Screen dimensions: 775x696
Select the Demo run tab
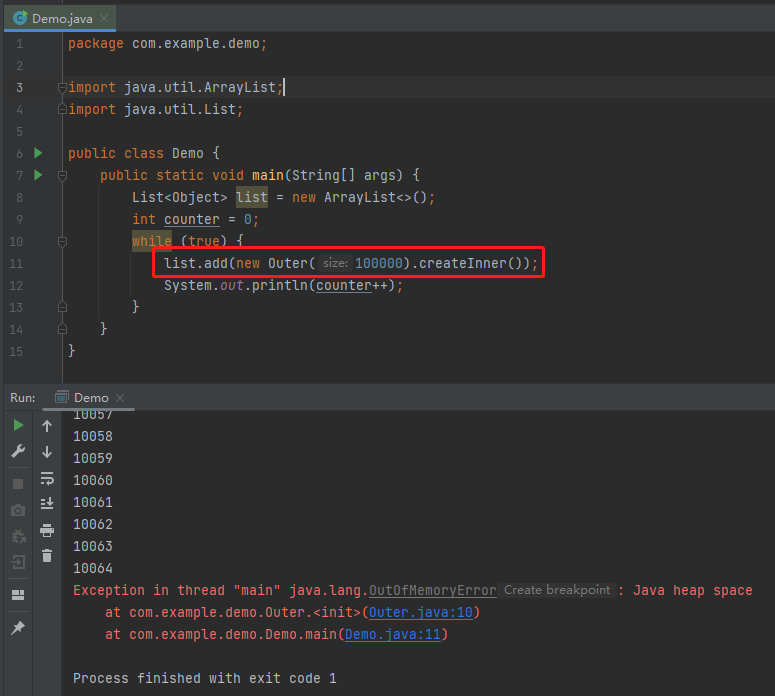pyautogui.click(x=89, y=397)
